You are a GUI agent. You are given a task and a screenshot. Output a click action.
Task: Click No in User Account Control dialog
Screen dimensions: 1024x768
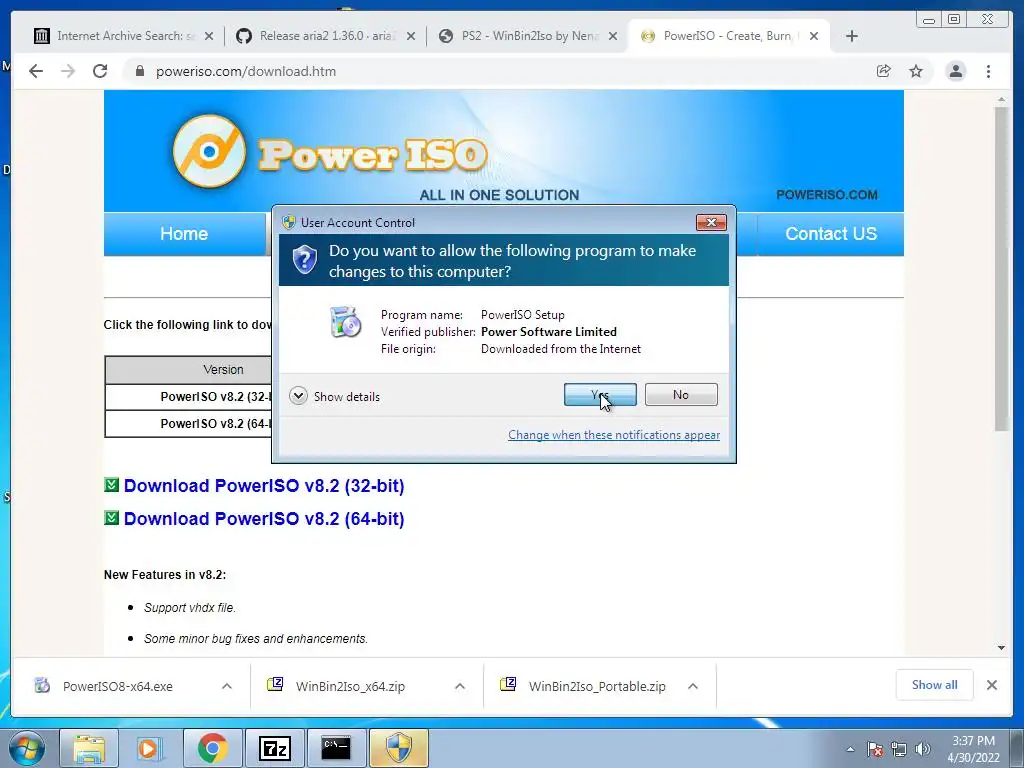click(x=680, y=394)
